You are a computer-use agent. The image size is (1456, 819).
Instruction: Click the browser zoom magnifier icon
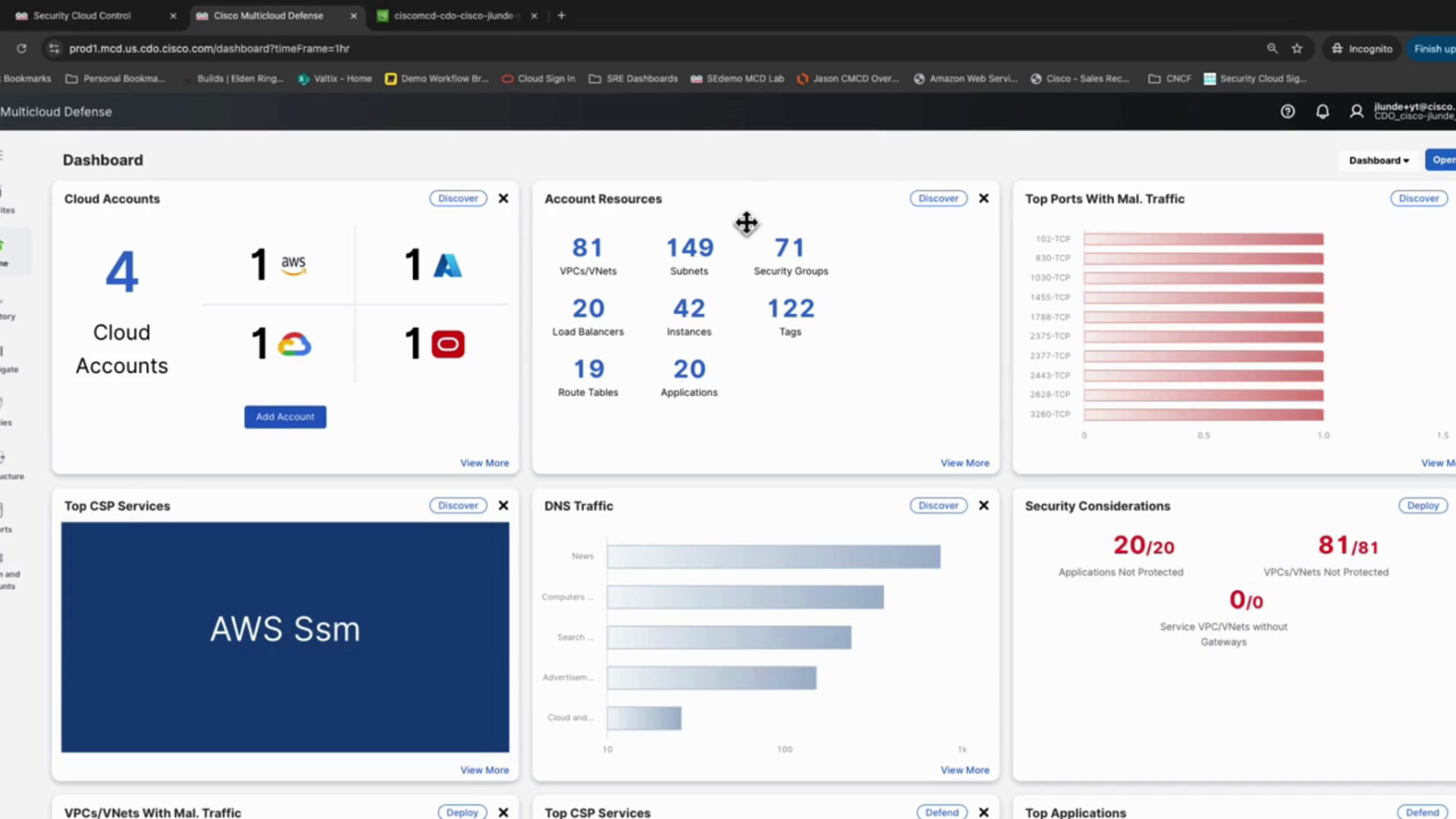pyautogui.click(x=1272, y=49)
